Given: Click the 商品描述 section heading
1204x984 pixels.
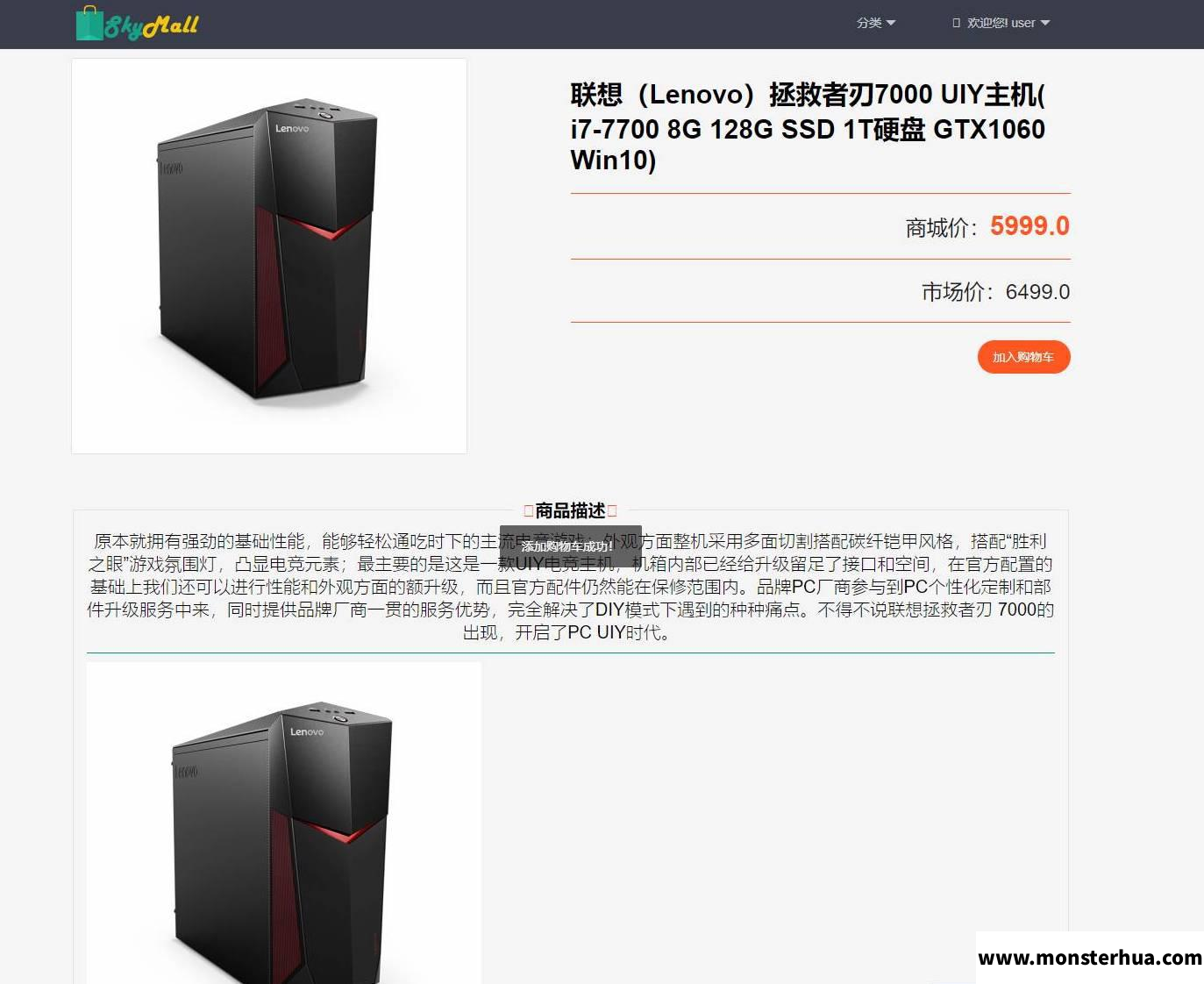Looking at the screenshot, I should click(570, 510).
